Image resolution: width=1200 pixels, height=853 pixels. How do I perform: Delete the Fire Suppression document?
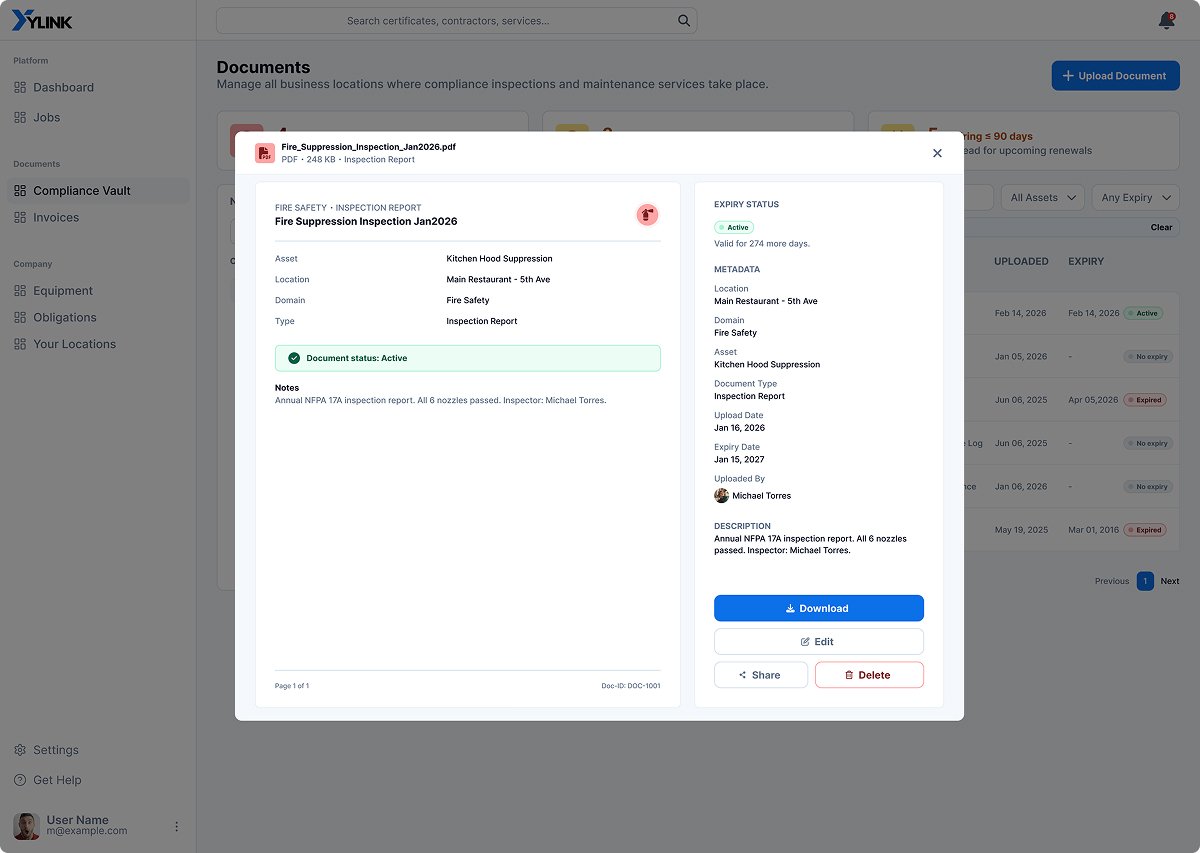click(869, 675)
